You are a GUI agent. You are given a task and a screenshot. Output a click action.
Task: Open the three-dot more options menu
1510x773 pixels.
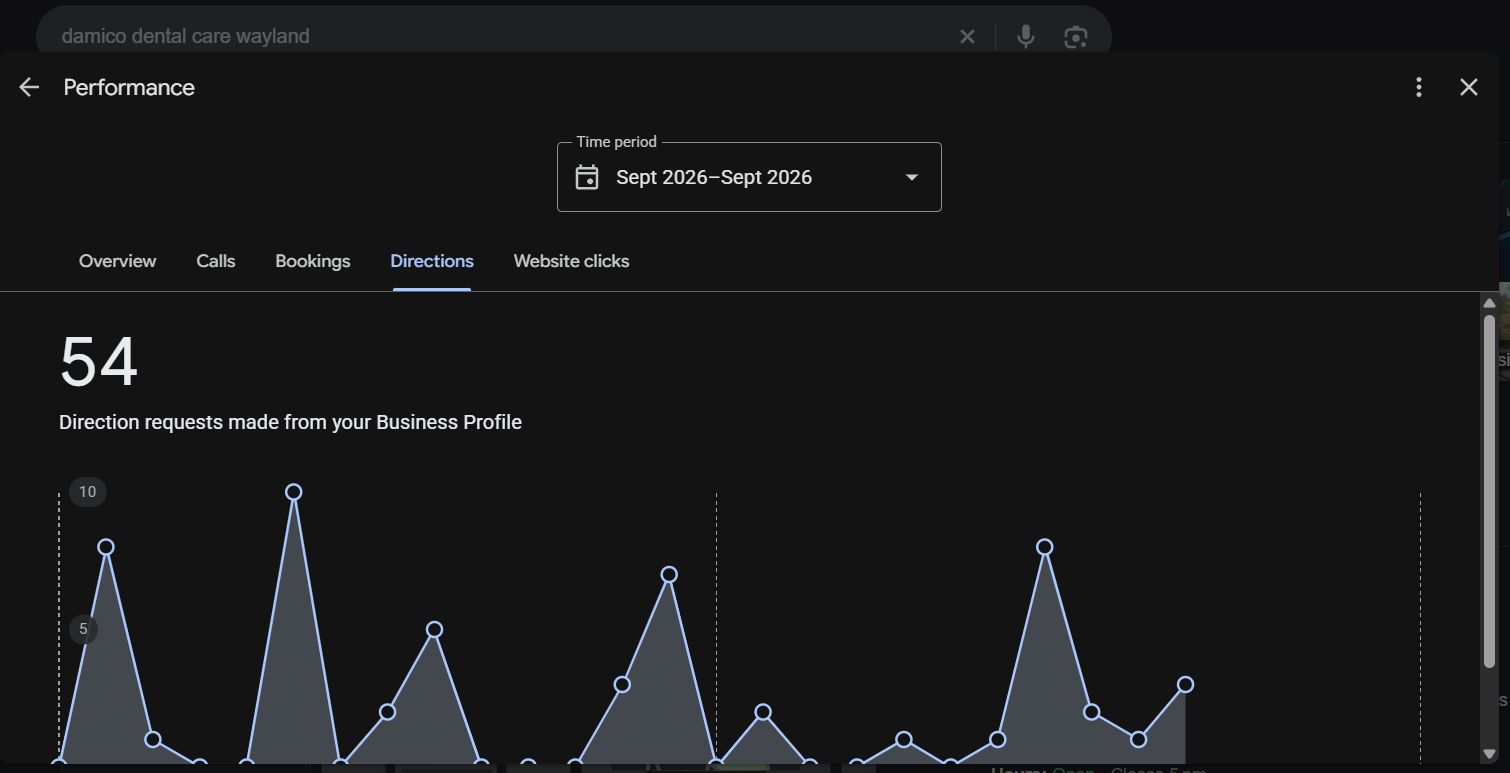1418,87
